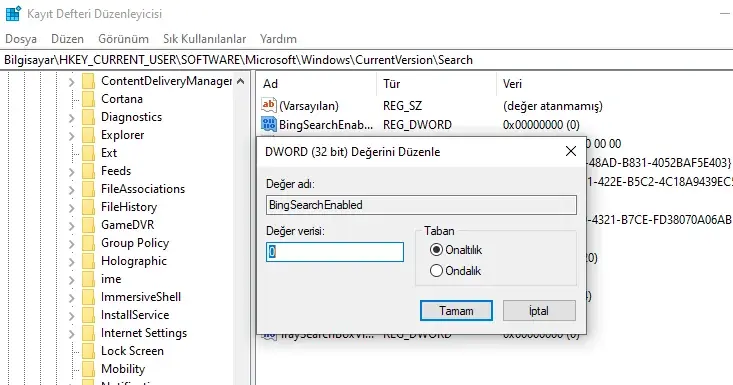Expand the FileAssociations tree node
Viewport: 733px width, 385px height.
(x=71, y=190)
